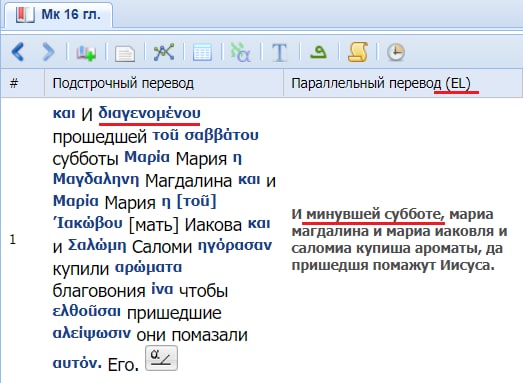Click the blue-green crossed lines graph icon
The image size is (523, 383).
click(x=164, y=52)
